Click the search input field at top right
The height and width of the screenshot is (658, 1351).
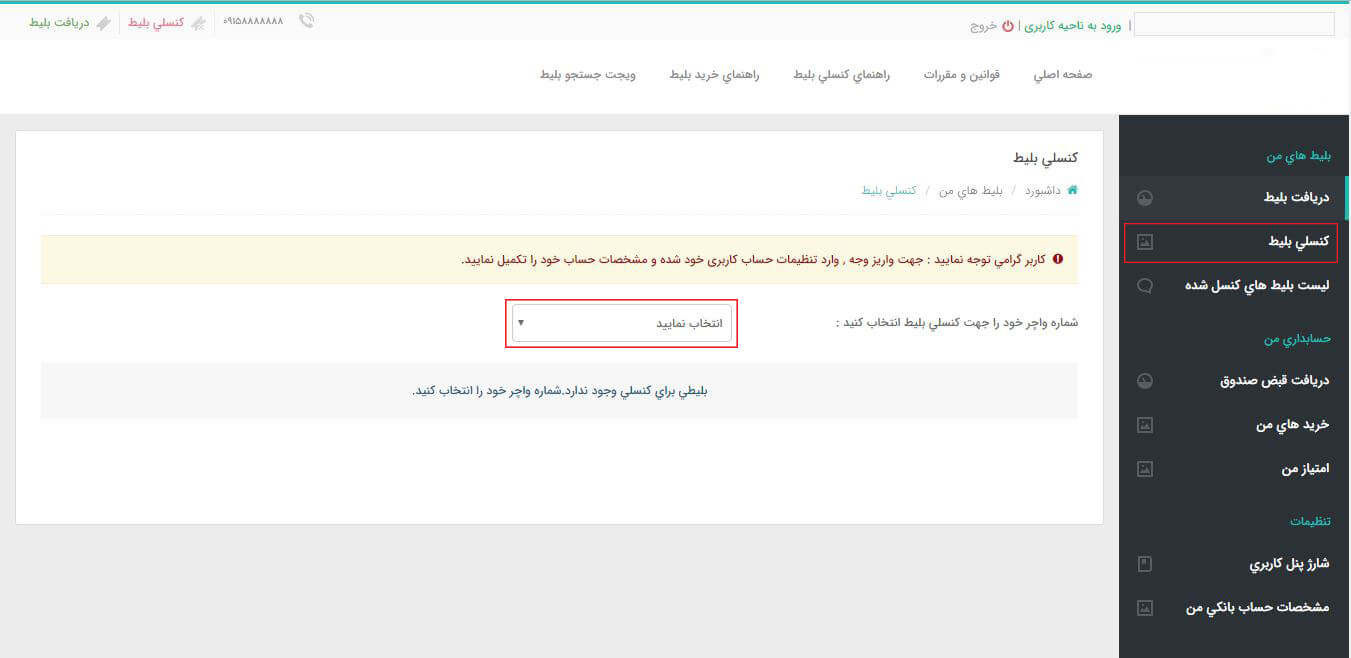[1233, 23]
